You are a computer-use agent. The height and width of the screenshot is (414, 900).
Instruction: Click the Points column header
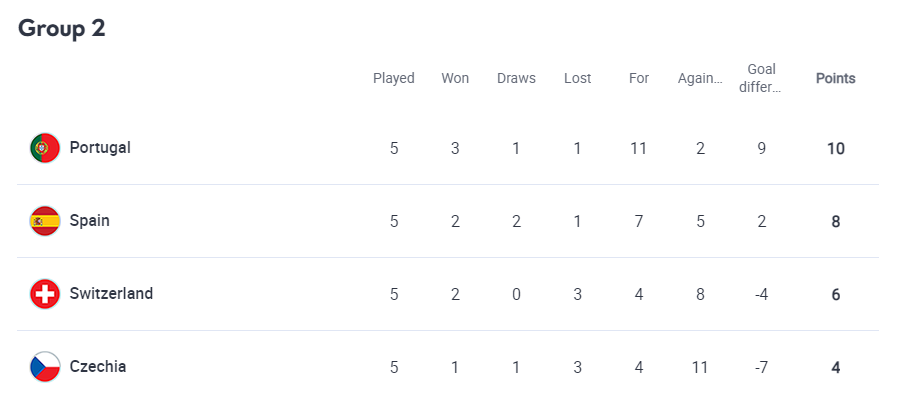[835, 78]
